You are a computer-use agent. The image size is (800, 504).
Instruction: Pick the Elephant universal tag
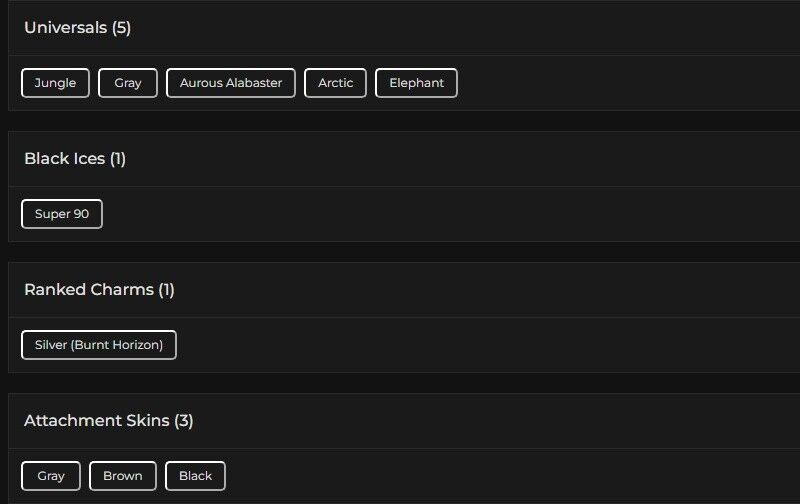pos(416,83)
